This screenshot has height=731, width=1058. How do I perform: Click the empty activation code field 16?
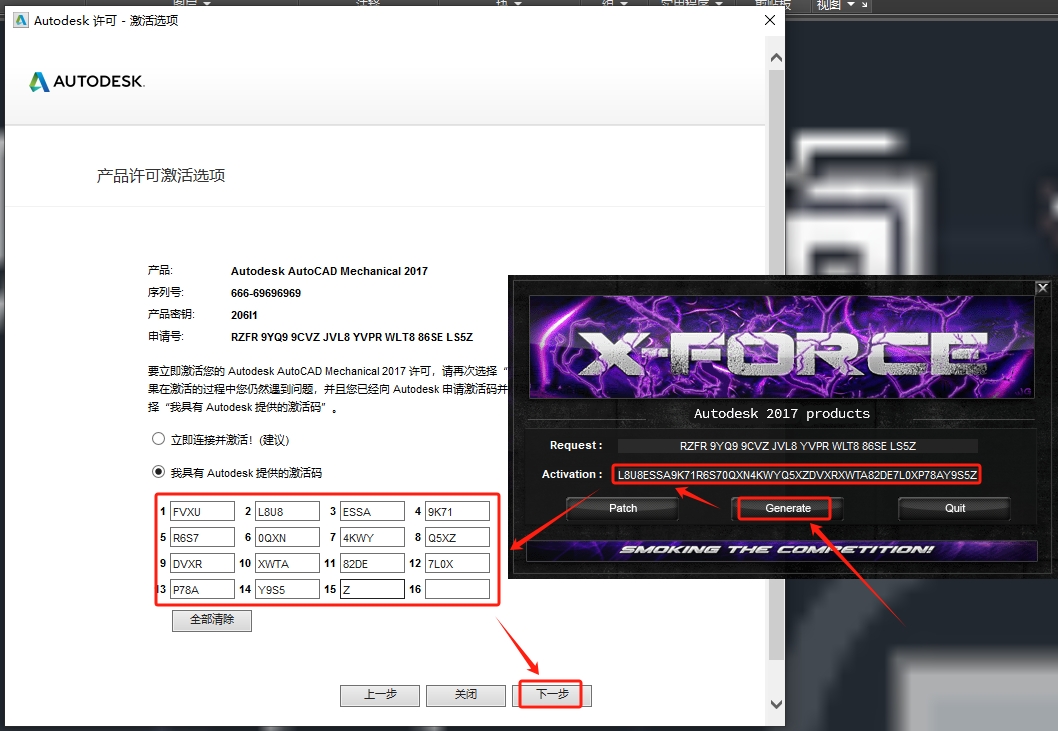457,589
